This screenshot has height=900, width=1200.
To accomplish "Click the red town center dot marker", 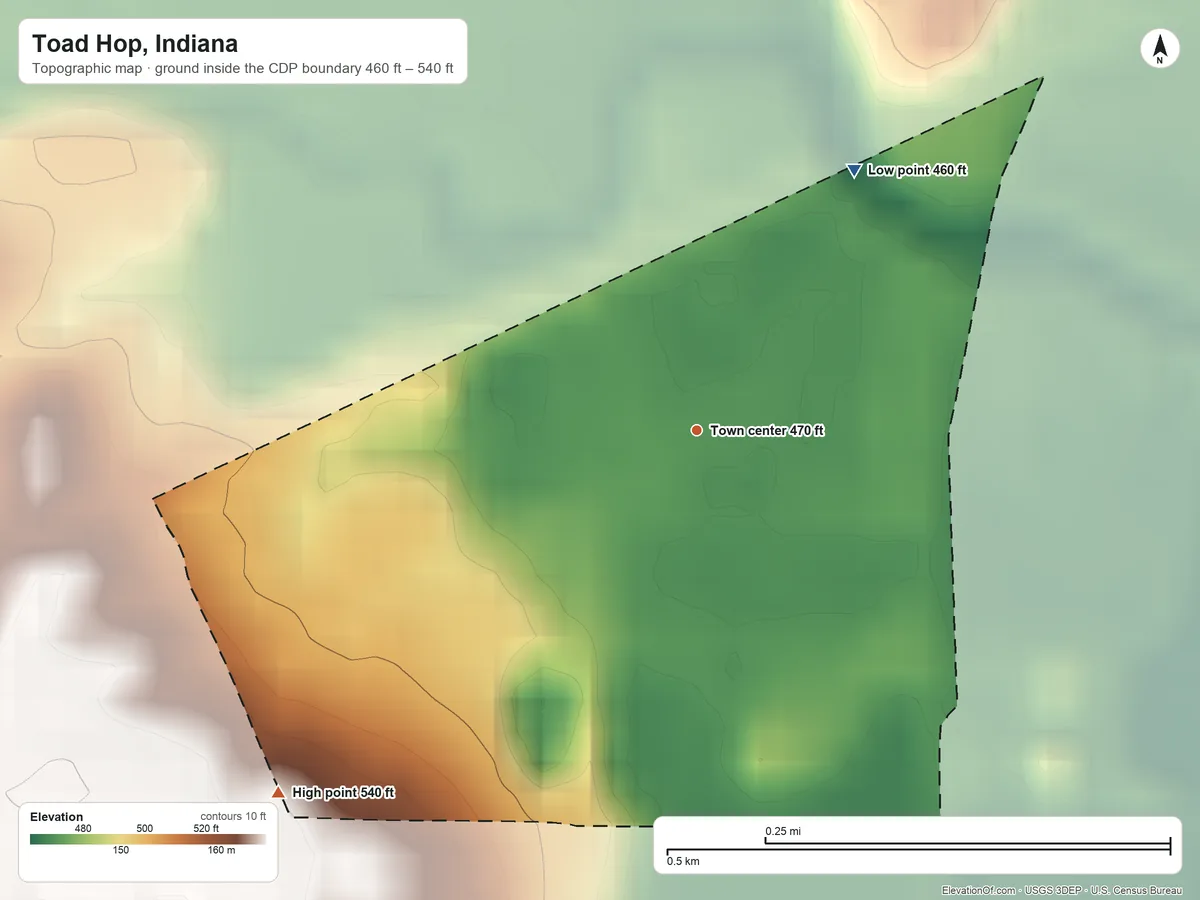I will click(696, 430).
